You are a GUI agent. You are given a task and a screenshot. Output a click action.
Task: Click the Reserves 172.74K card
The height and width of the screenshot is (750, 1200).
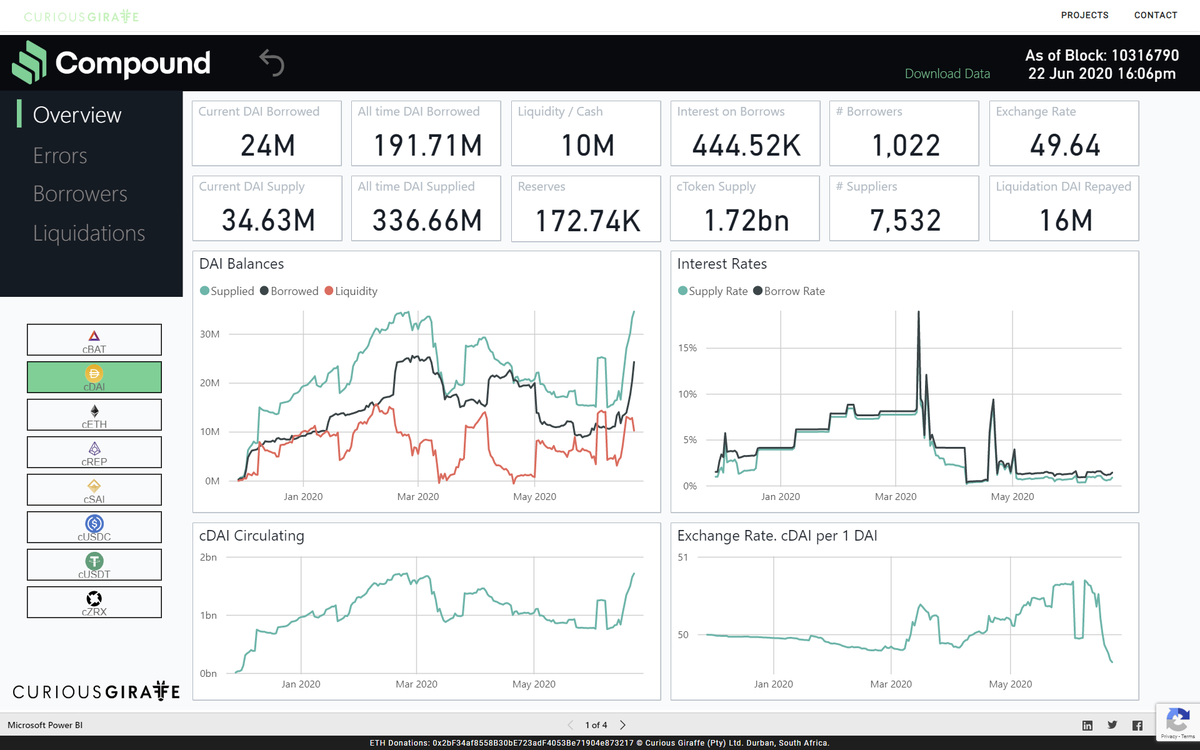[x=586, y=208]
